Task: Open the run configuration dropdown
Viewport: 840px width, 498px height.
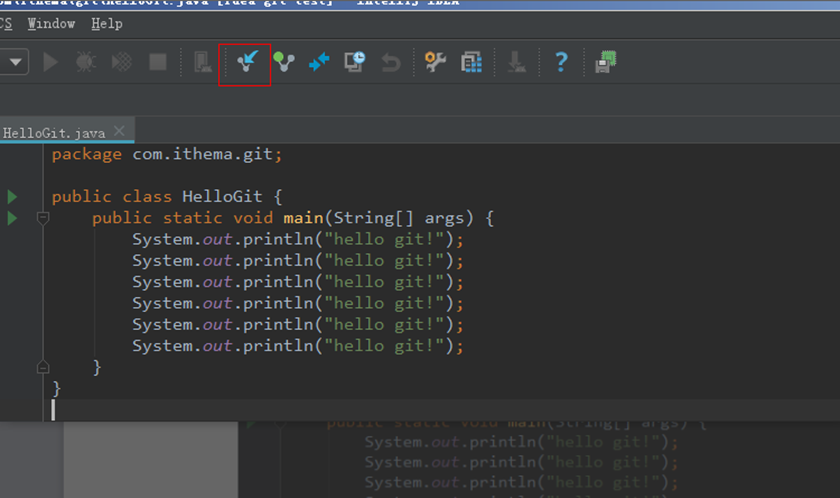Action: coord(14,62)
